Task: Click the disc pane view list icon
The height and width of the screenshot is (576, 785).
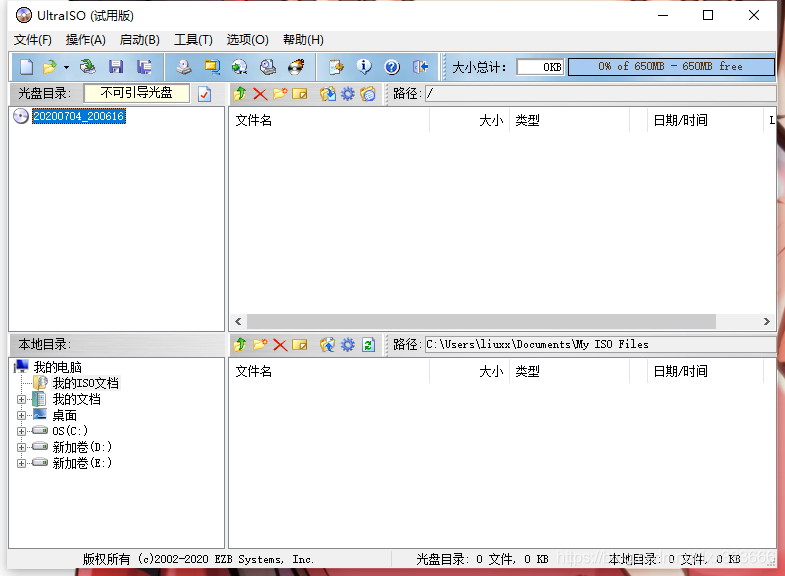Action: click(368, 94)
